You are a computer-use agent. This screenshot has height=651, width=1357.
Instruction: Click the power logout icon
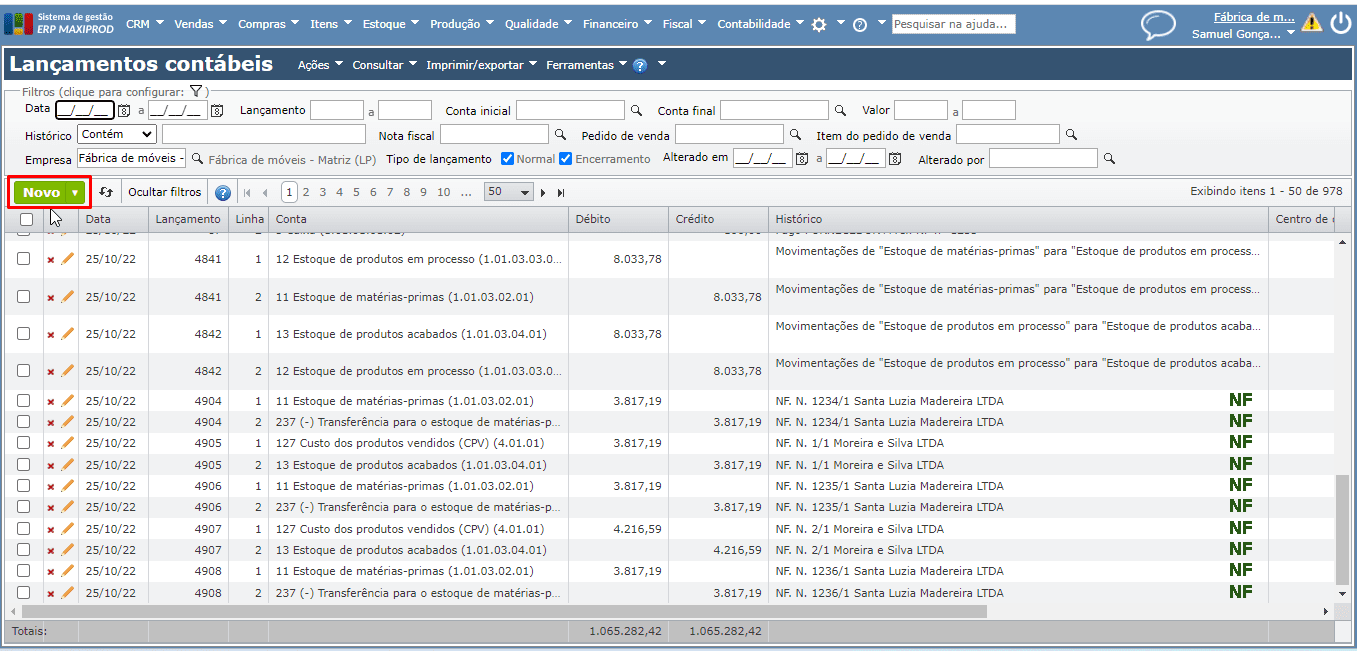click(x=1340, y=23)
